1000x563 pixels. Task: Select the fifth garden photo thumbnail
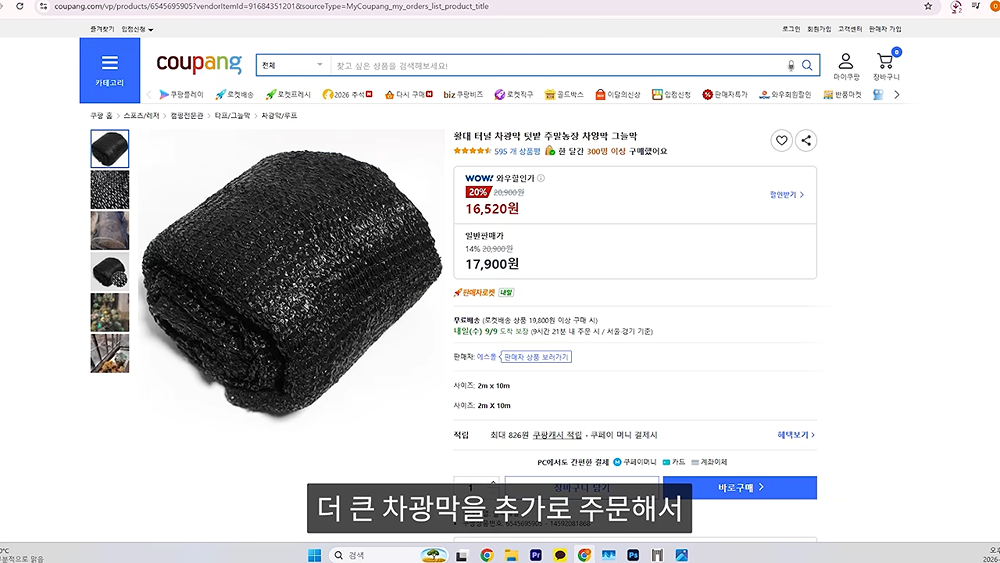[x=110, y=312]
